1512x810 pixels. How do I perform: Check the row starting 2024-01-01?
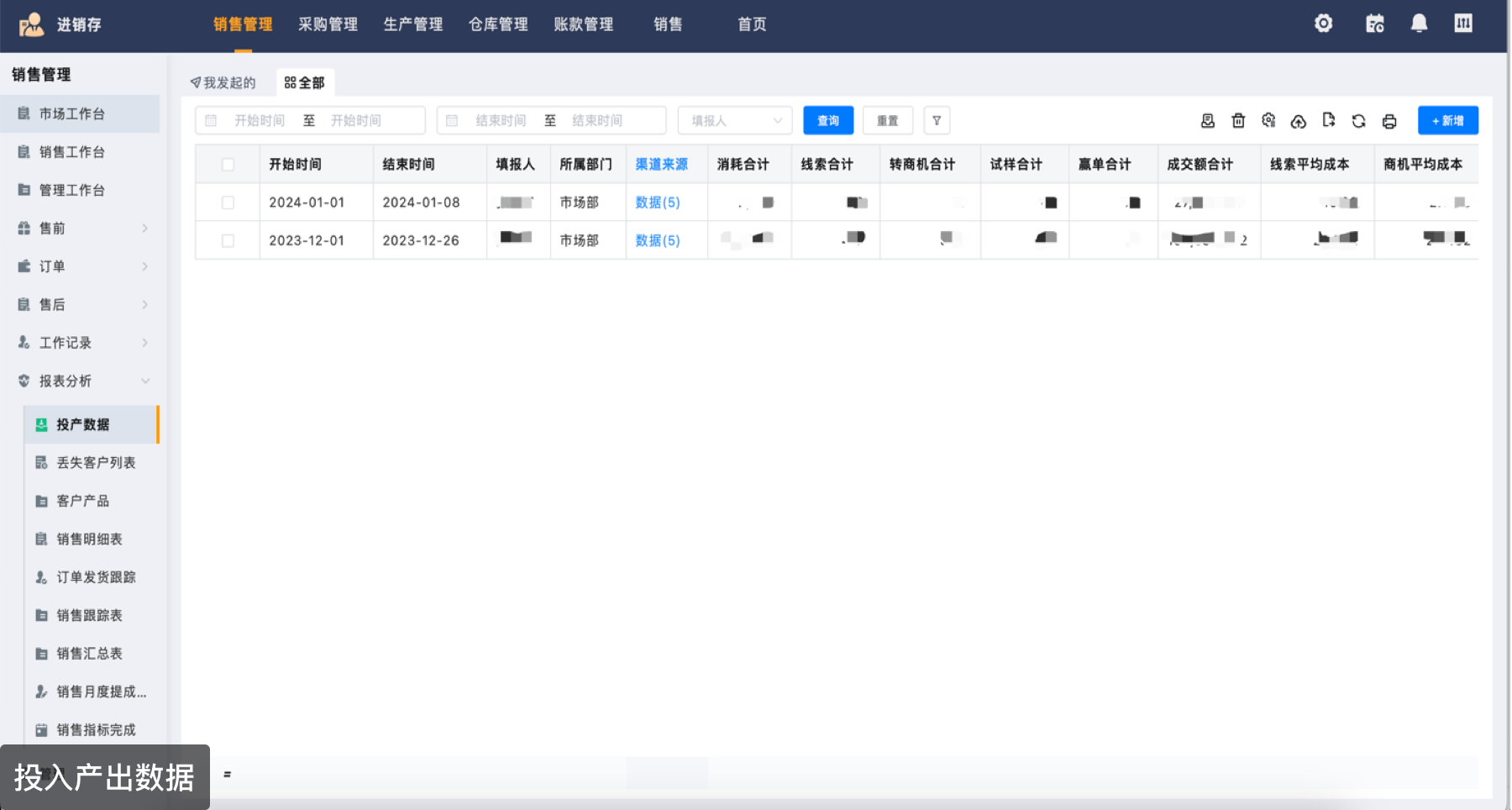click(x=228, y=202)
